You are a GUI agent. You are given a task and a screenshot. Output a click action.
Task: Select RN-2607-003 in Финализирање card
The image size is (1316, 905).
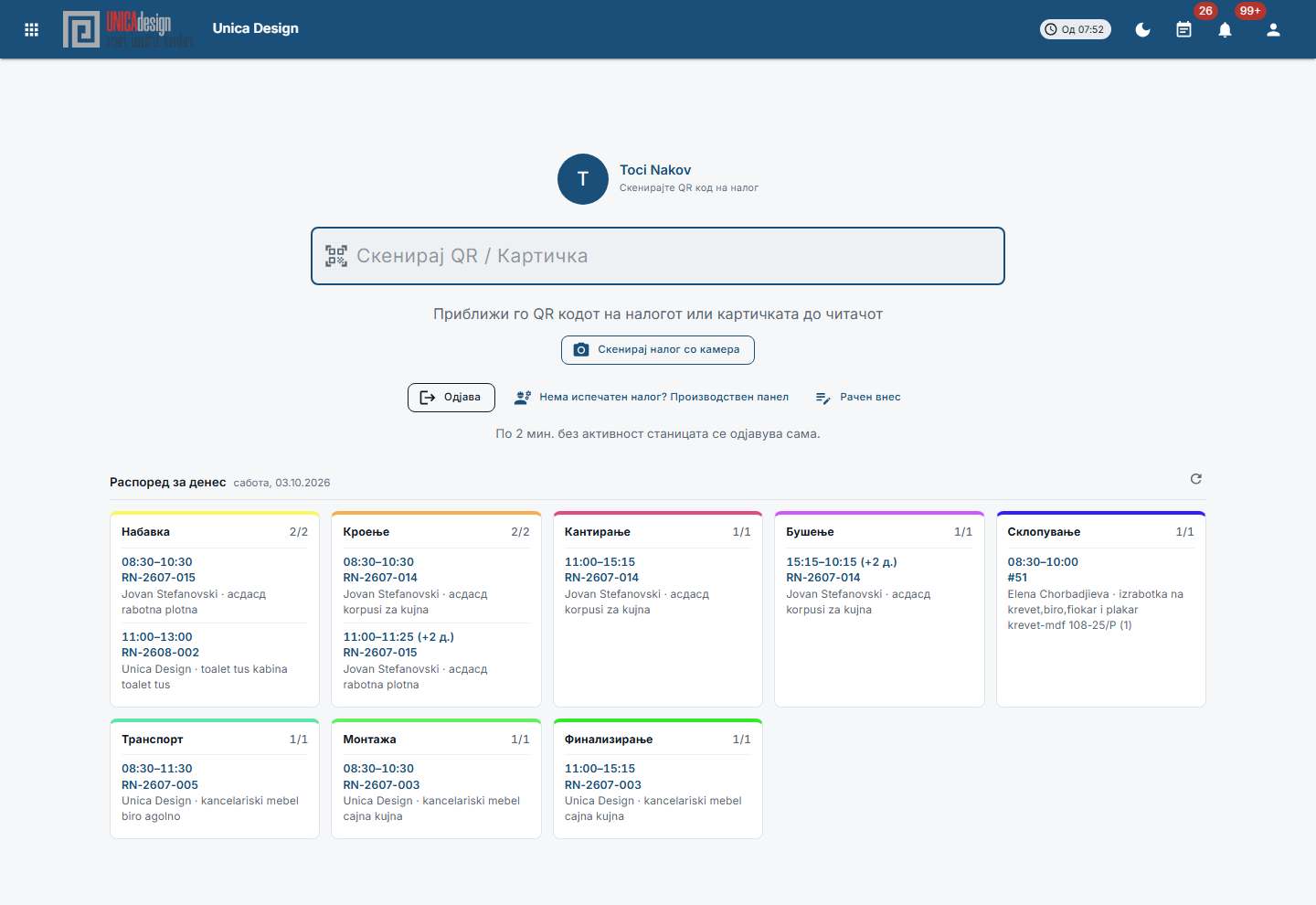(603, 785)
